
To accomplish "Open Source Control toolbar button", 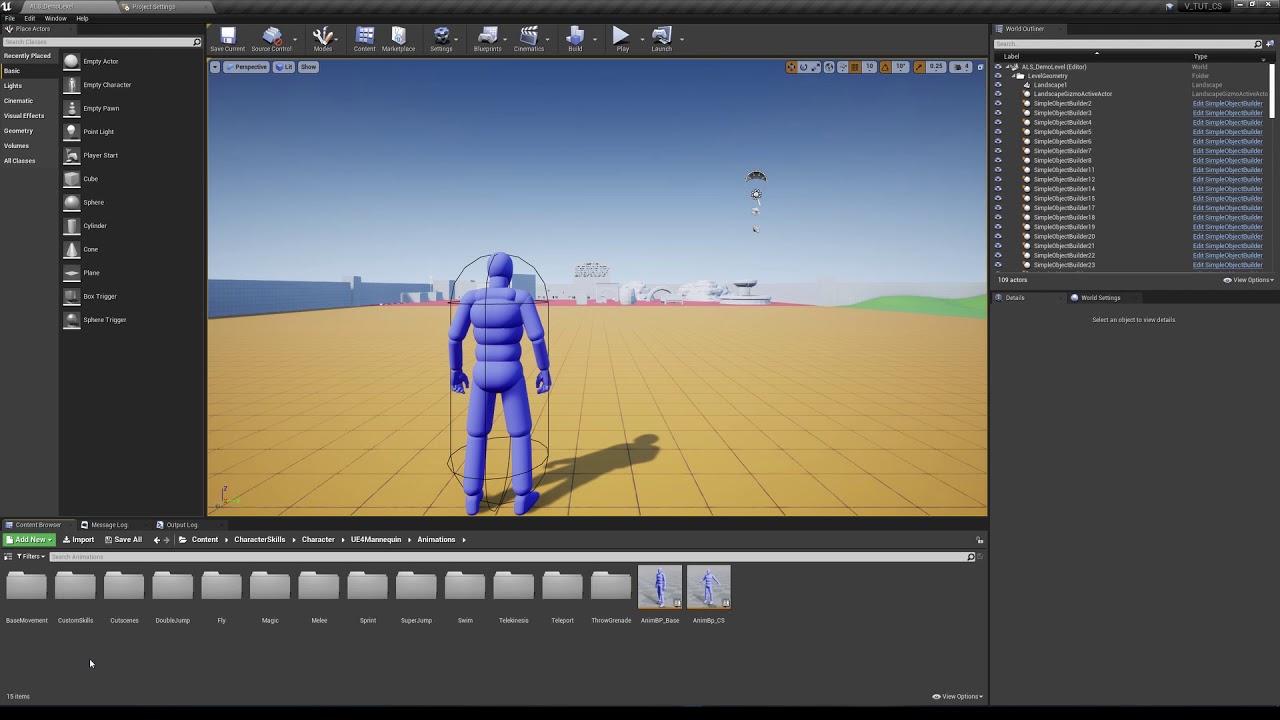I will 271,40.
